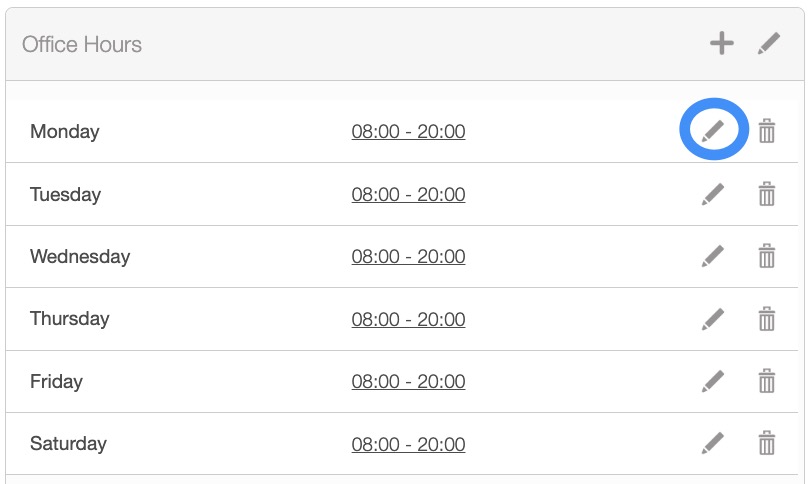Click the Monday 08:00 - 20:00 link

click(408, 131)
